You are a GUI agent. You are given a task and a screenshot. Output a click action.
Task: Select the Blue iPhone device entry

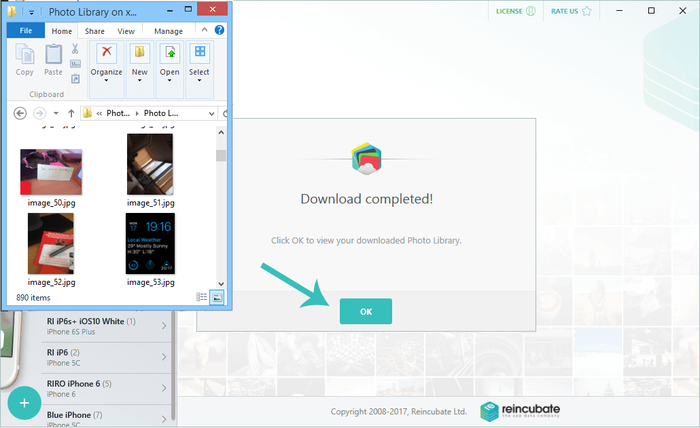tap(107, 416)
